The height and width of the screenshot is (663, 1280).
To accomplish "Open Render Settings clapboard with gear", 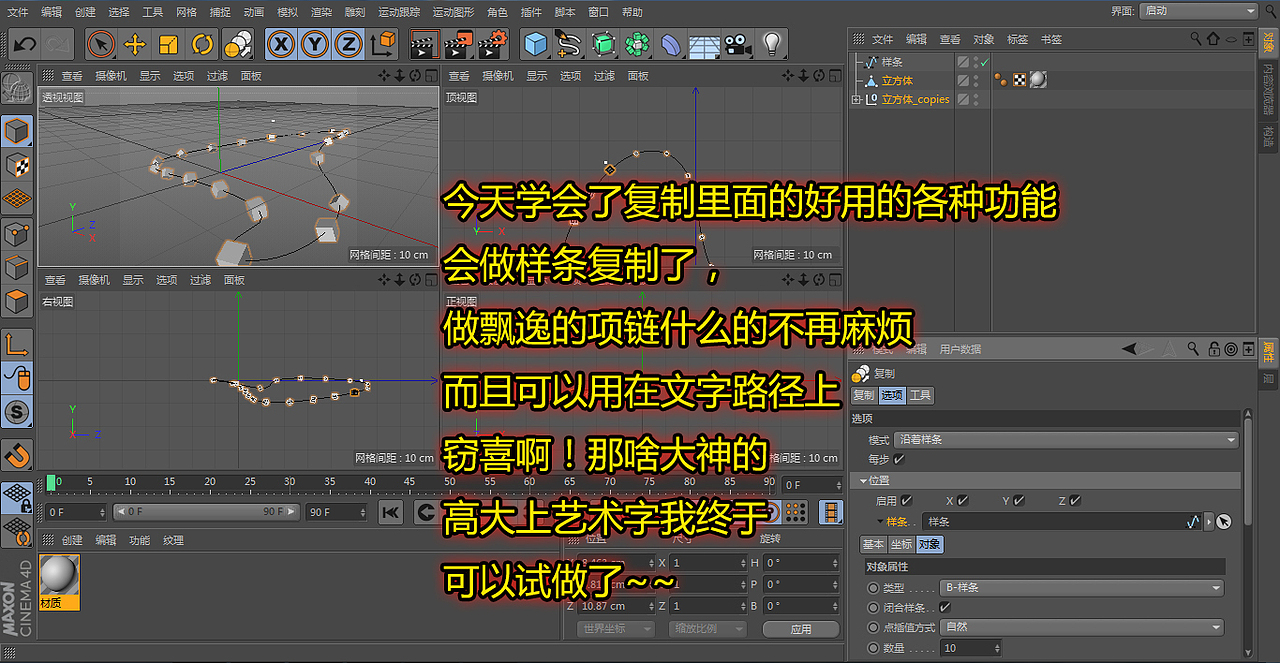I will (493, 44).
